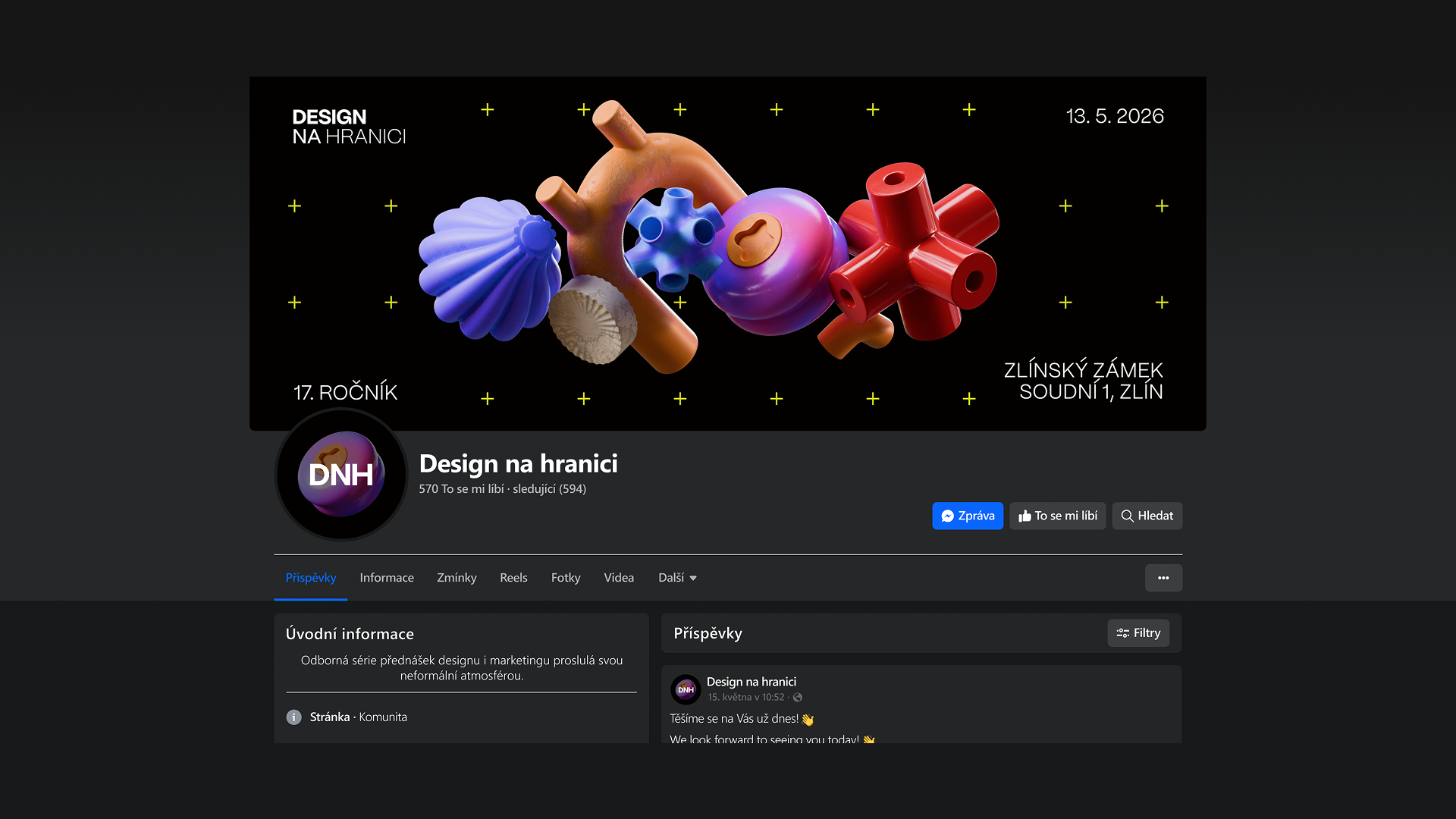Switch to the Příspěvky tab
This screenshot has height=819, width=1456.
(x=311, y=578)
